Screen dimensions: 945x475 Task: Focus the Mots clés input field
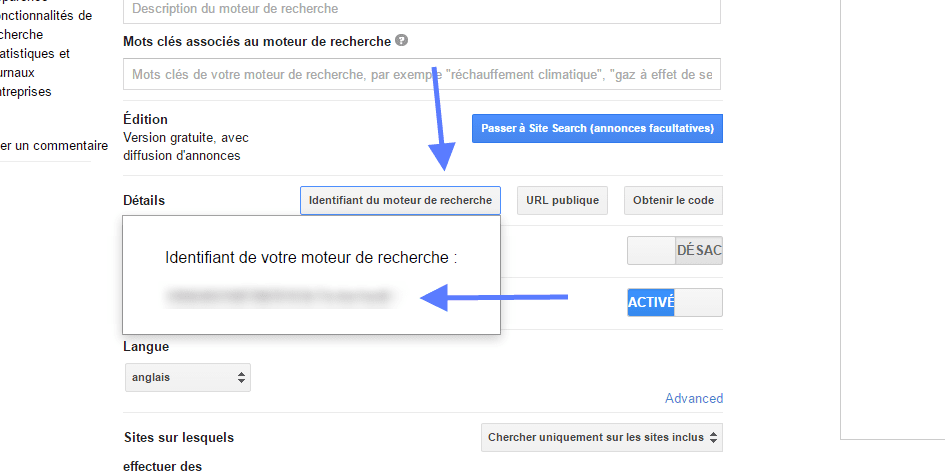pyautogui.click(x=422, y=74)
